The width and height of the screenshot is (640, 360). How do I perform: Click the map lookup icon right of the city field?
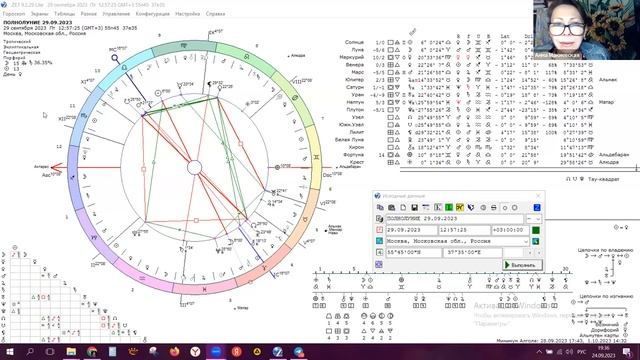point(536,241)
